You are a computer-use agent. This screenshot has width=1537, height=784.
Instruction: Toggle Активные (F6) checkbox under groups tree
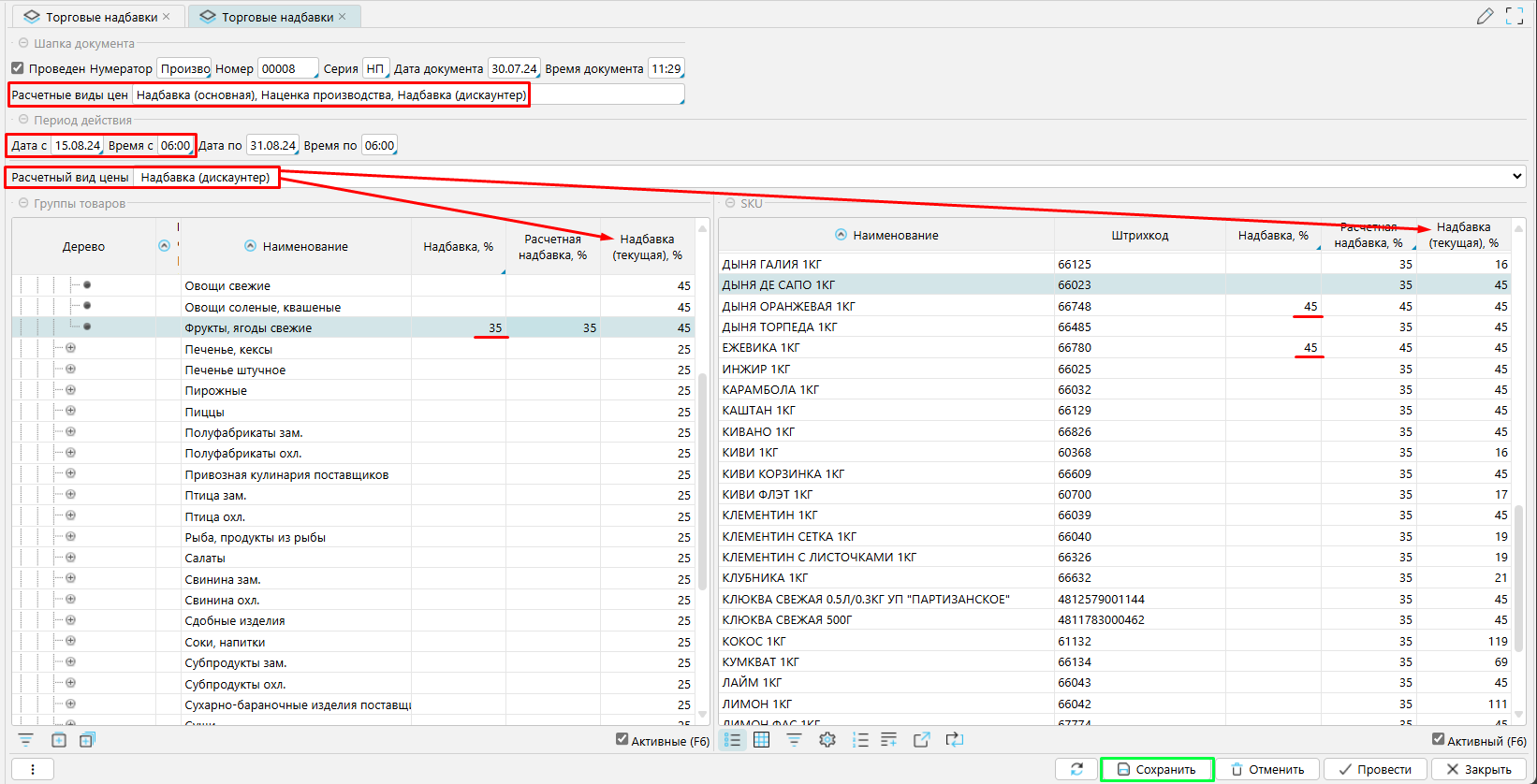coord(622,740)
